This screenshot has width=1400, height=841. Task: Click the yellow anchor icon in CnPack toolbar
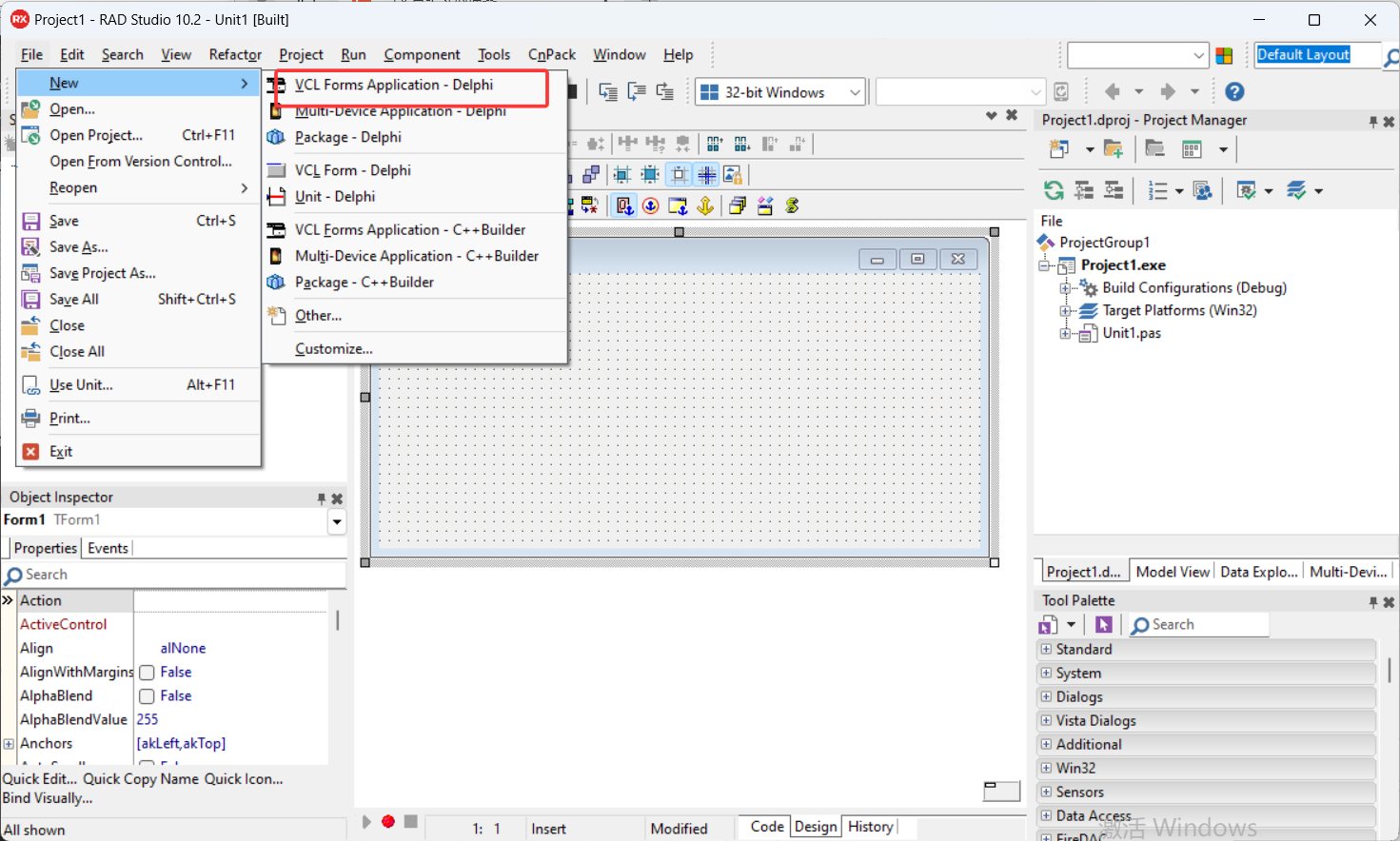(705, 205)
